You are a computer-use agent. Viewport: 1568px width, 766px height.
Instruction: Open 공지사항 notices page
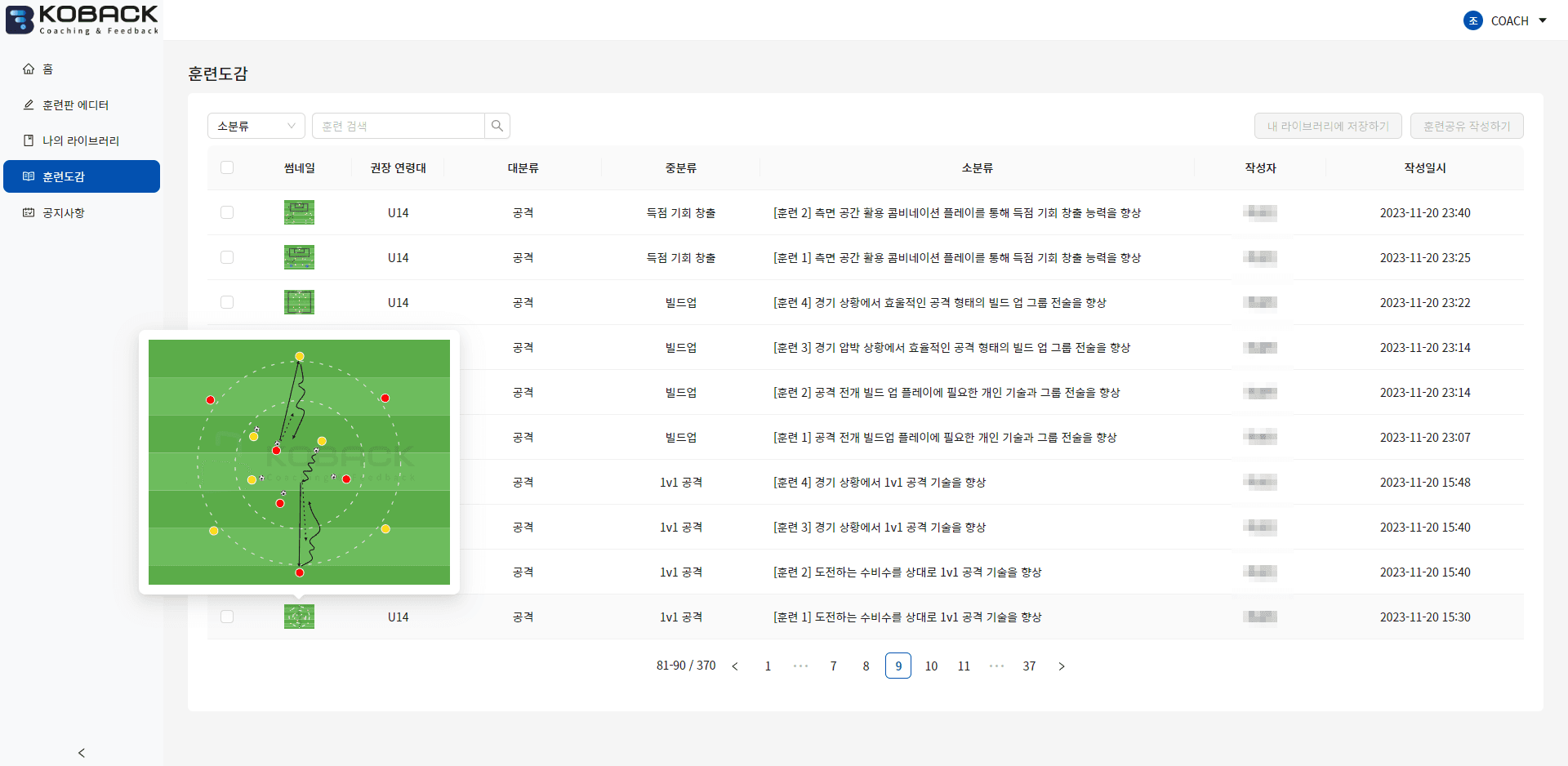(64, 213)
